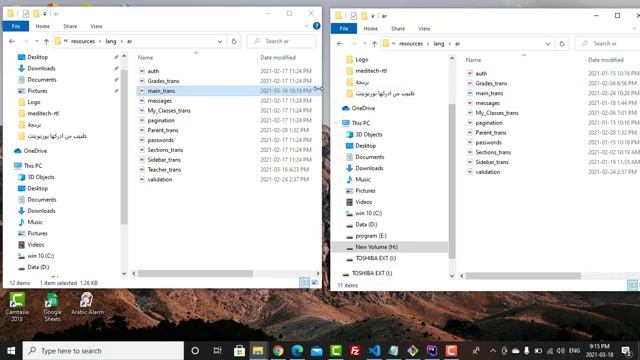Open OneDrive in left navigation pane
Image resolution: width=640 pixels, height=360 pixels.
[35, 151]
